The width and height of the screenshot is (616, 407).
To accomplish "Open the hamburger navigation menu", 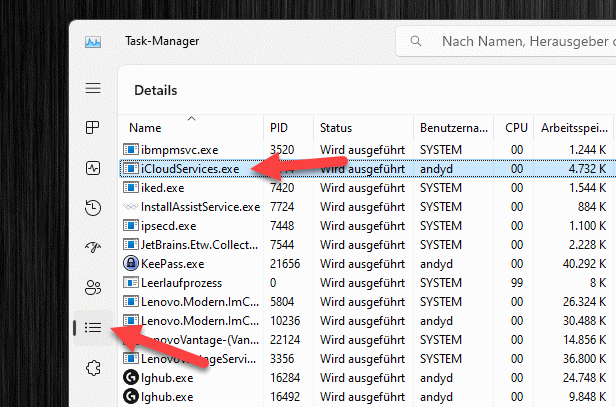I will pyautogui.click(x=93, y=88).
